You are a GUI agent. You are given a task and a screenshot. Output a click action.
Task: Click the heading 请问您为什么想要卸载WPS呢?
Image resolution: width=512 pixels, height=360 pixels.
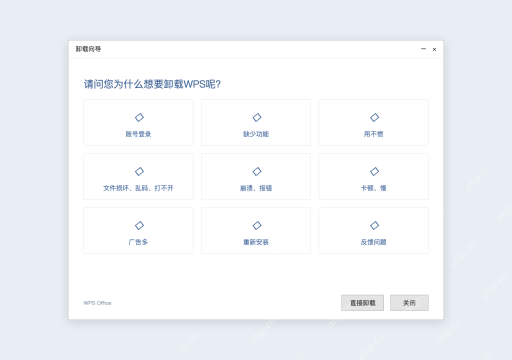(x=152, y=84)
